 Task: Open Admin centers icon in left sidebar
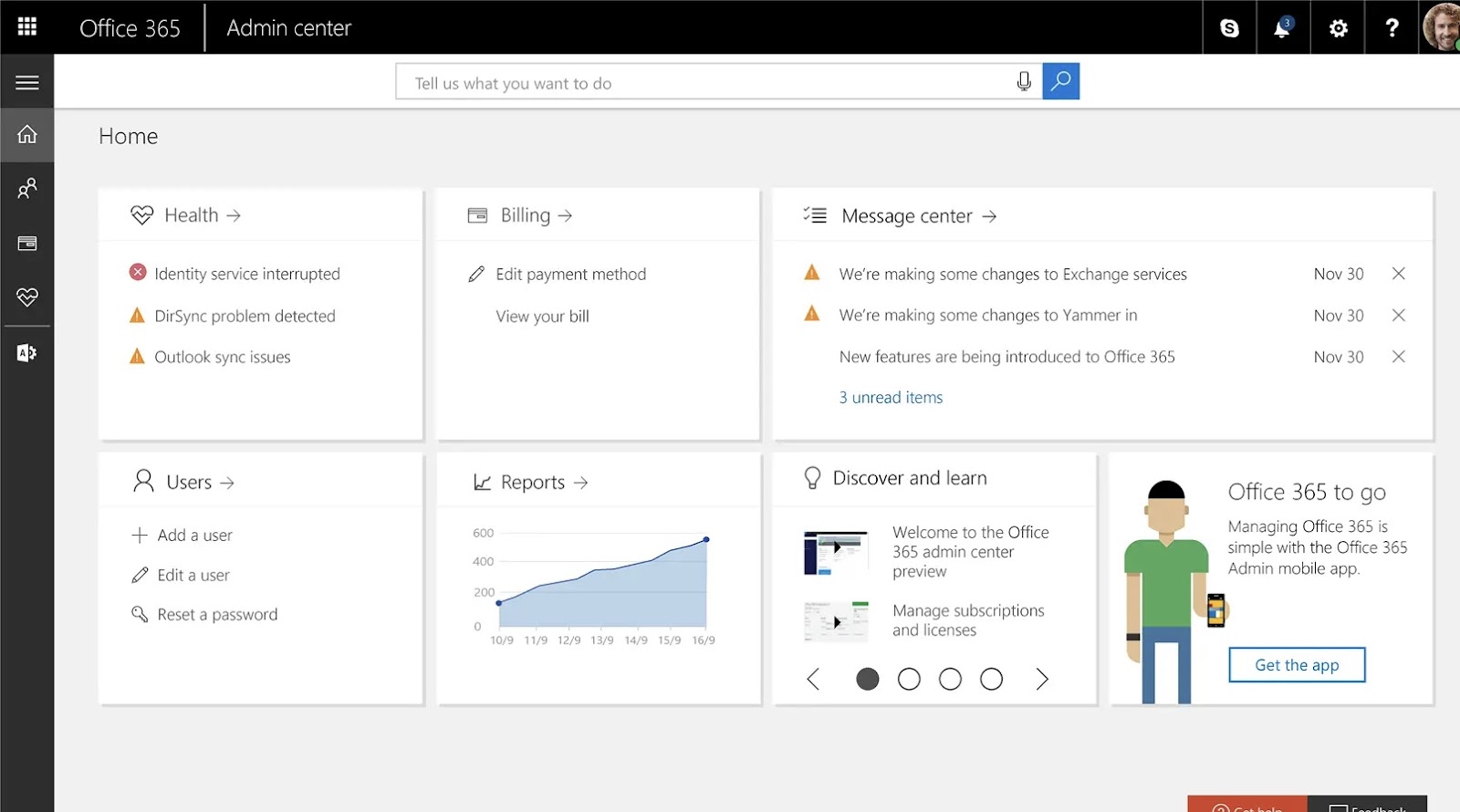pyautogui.click(x=27, y=353)
